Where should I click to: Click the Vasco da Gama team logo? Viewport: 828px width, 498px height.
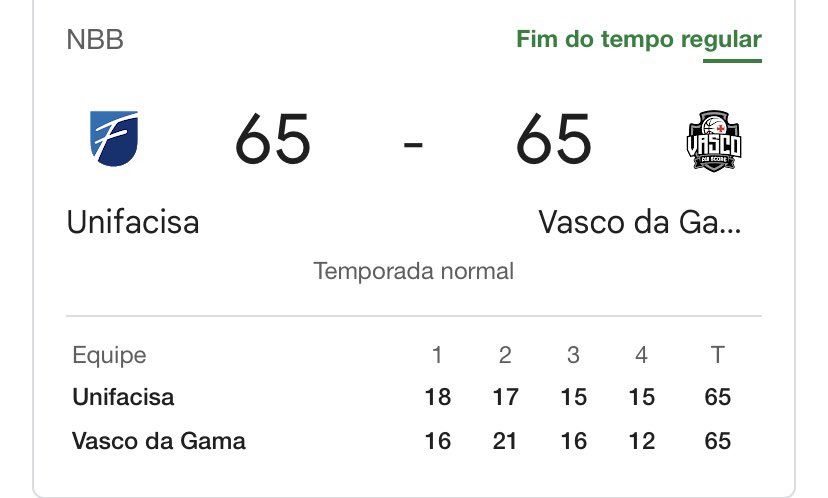pyautogui.click(x=713, y=139)
